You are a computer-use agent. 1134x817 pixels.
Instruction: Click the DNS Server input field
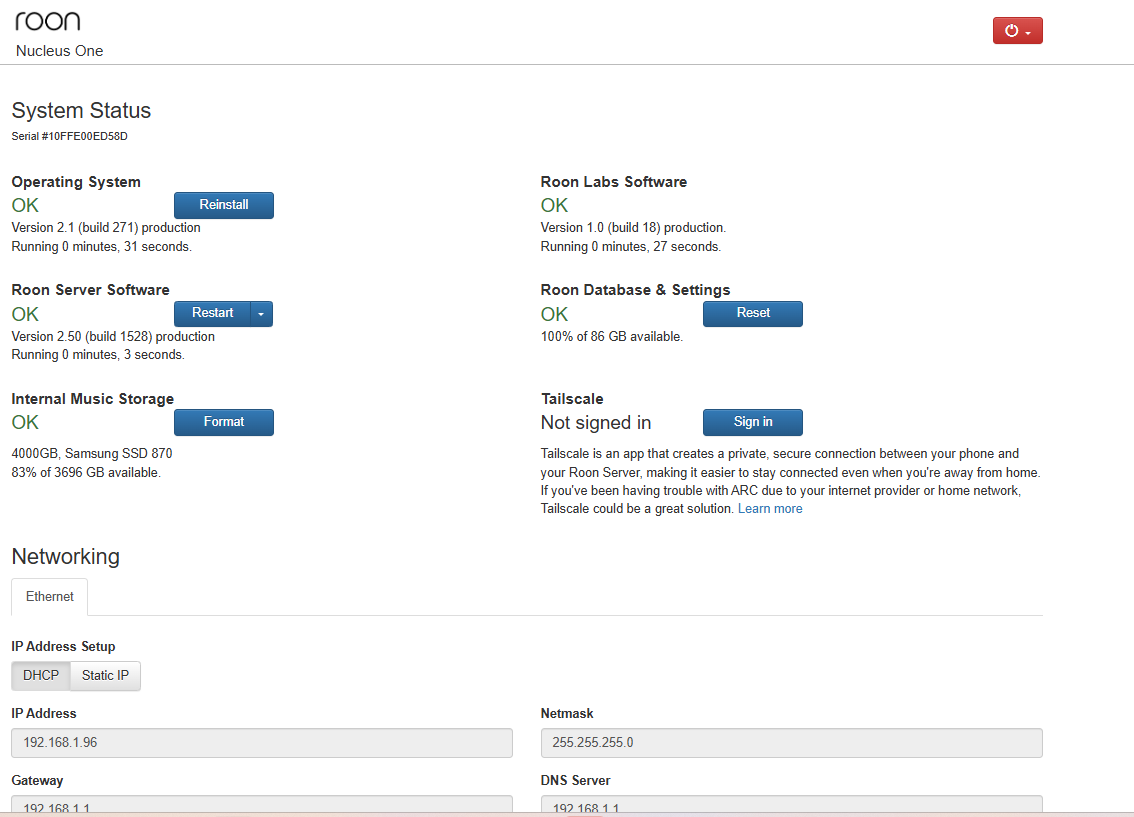[x=792, y=805]
